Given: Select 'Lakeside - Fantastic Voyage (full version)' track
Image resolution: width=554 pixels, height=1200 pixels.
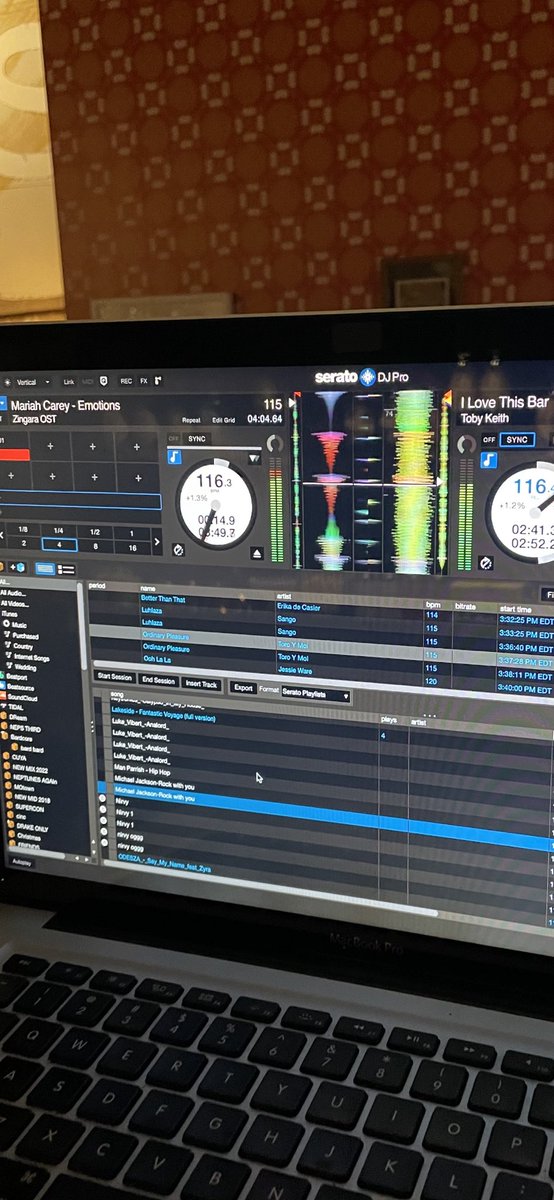Looking at the screenshot, I should pyautogui.click(x=163, y=717).
